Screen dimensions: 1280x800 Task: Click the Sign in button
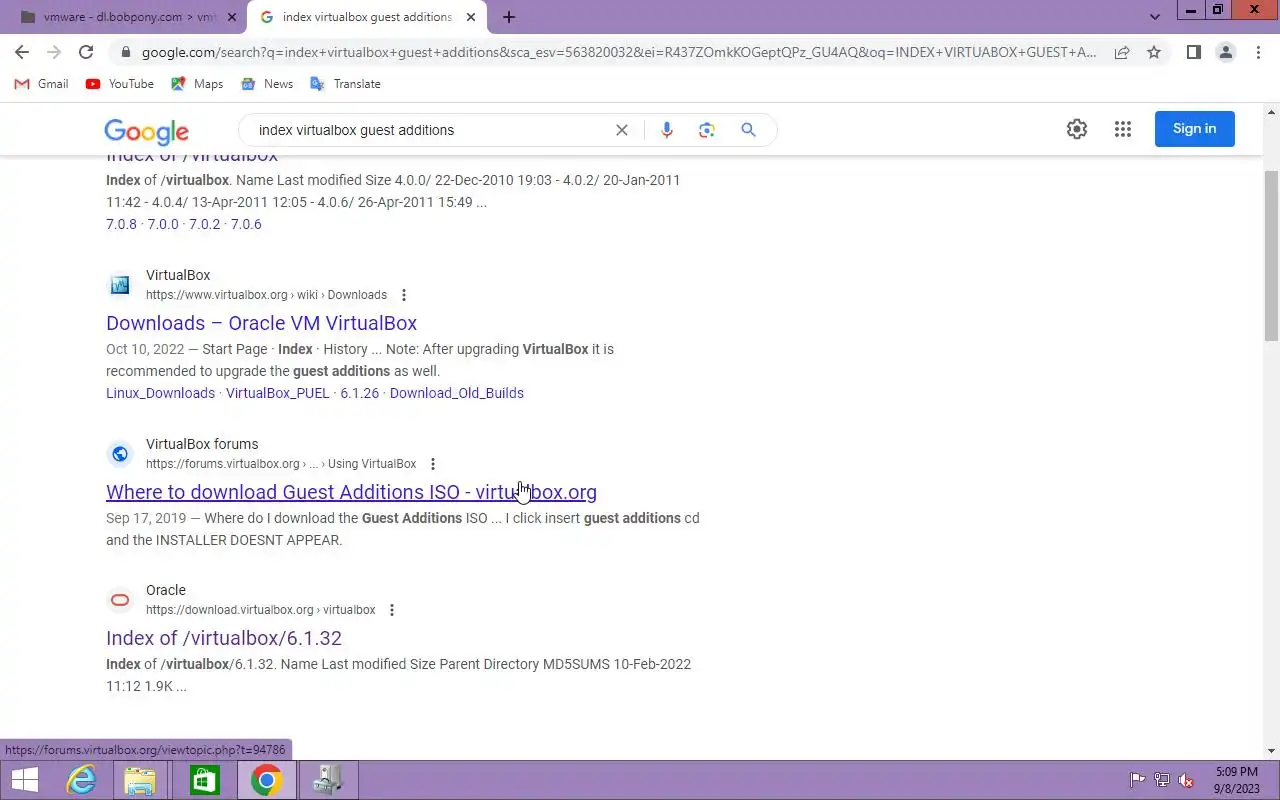(x=1195, y=129)
